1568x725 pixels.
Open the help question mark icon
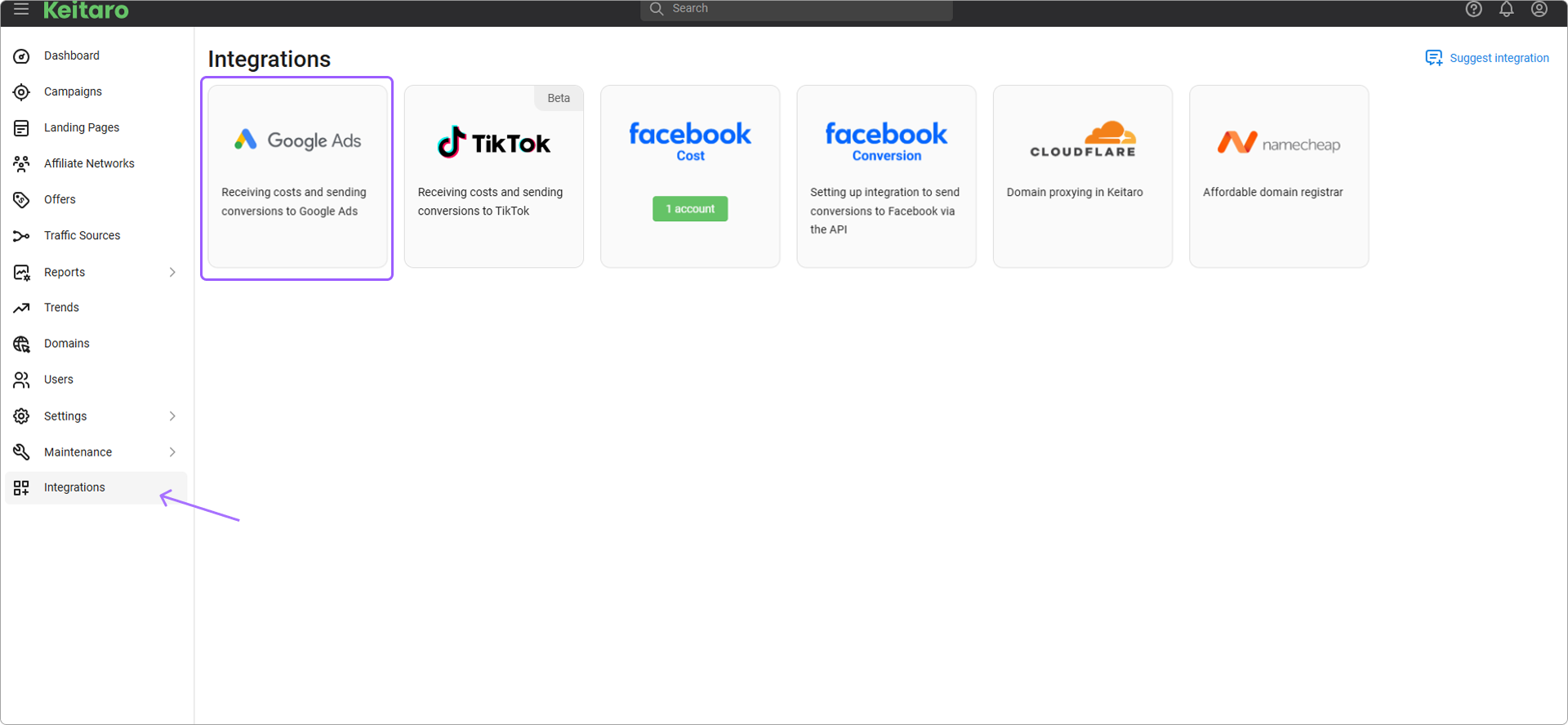pyautogui.click(x=1473, y=9)
